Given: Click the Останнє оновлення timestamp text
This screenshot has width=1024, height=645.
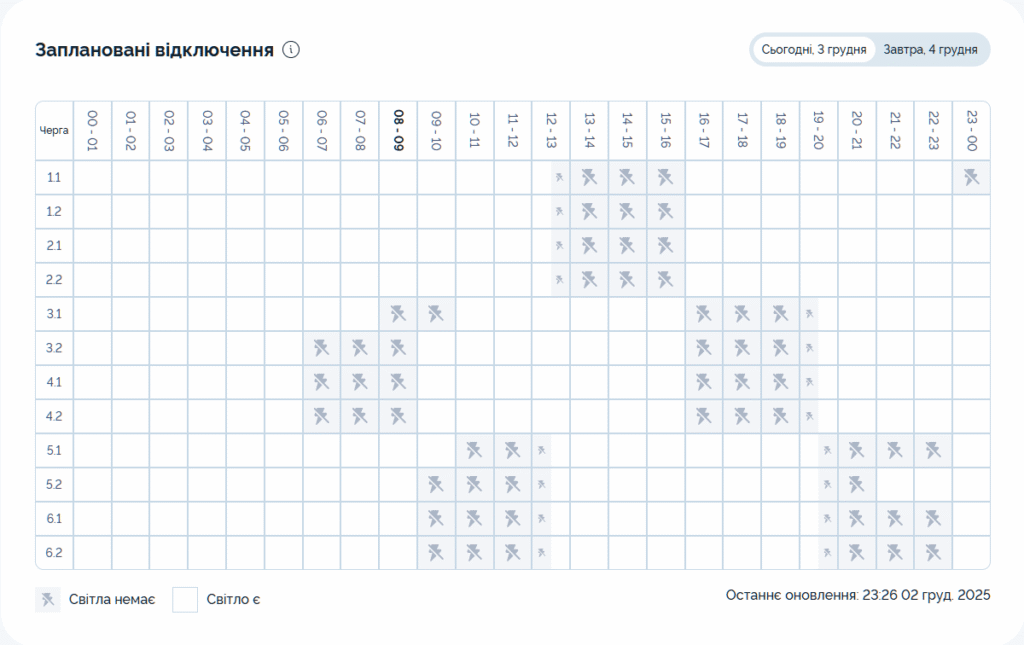Looking at the screenshot, I should pyautogui.click(x=858, y=595).
